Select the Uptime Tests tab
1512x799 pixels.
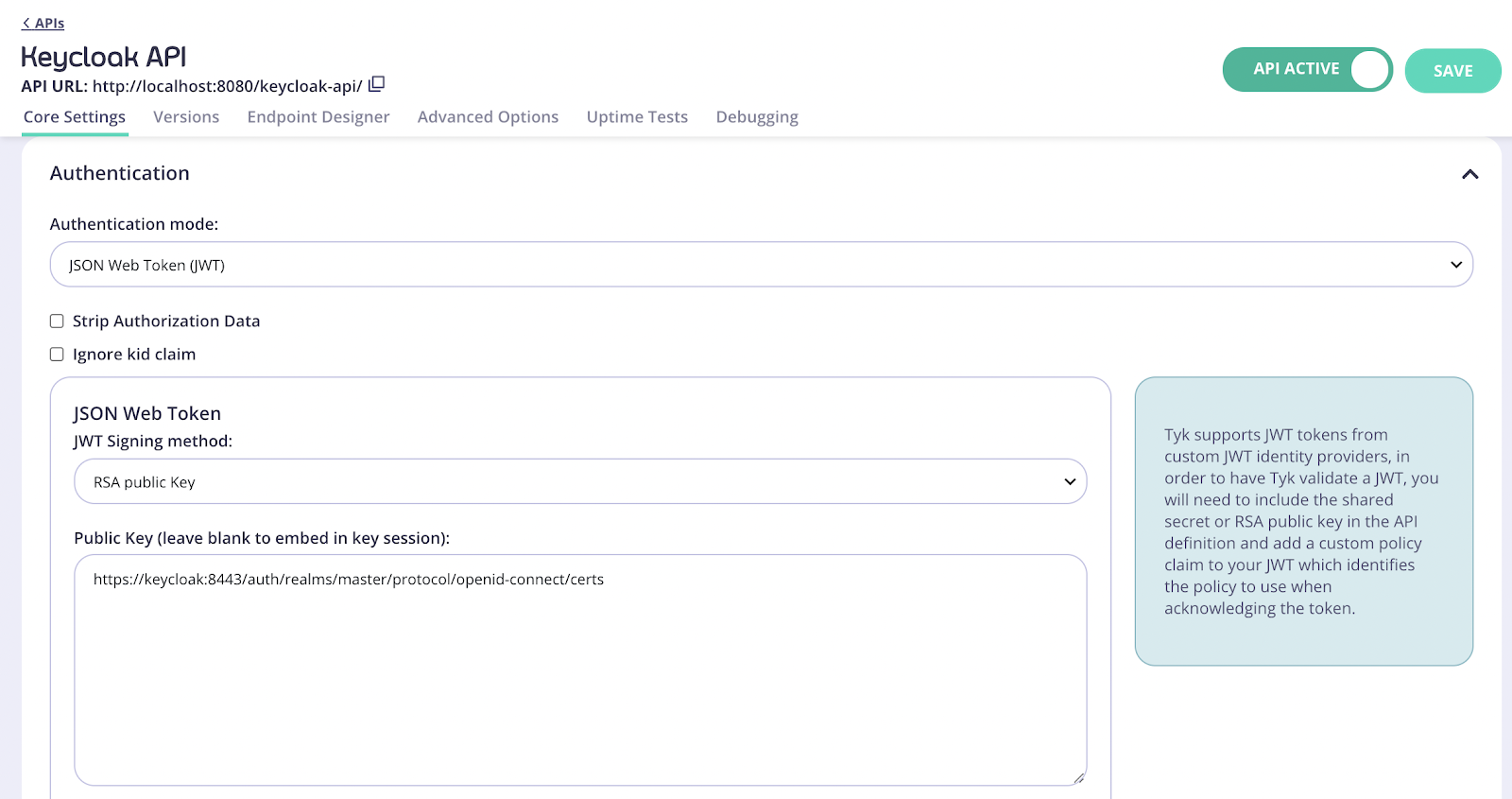click(637, 117)
